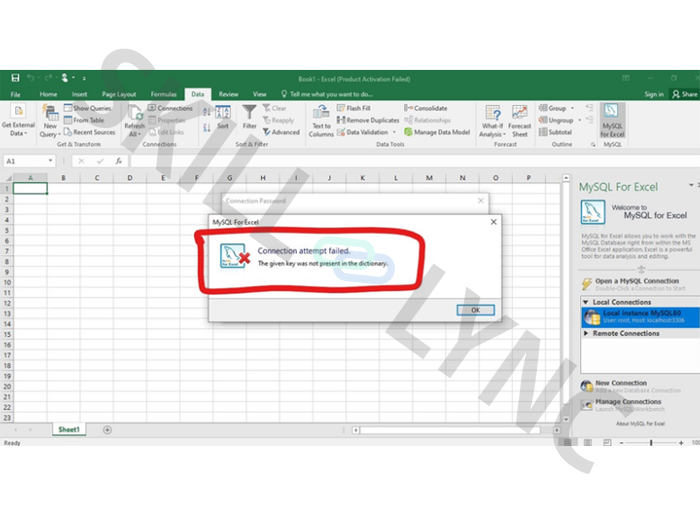This screenshot has width=700, height=514.
Task: Click Consolidate
Action: [x=425, y=108]
